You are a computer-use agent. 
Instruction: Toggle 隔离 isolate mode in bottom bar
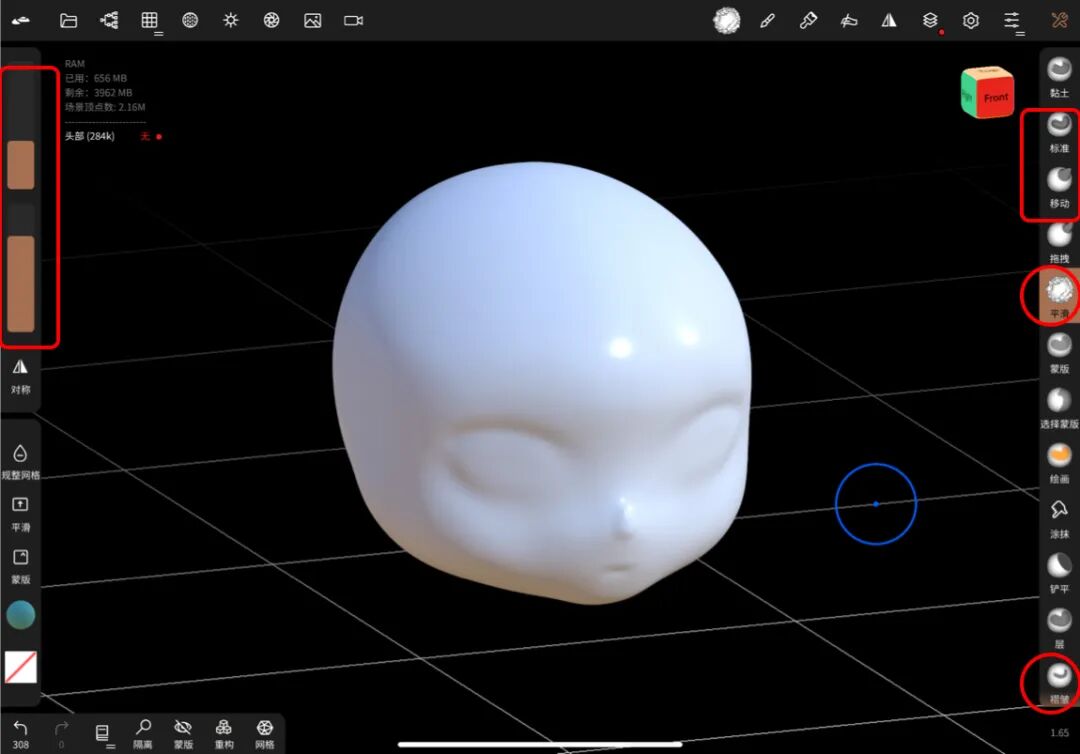(143, 734)
